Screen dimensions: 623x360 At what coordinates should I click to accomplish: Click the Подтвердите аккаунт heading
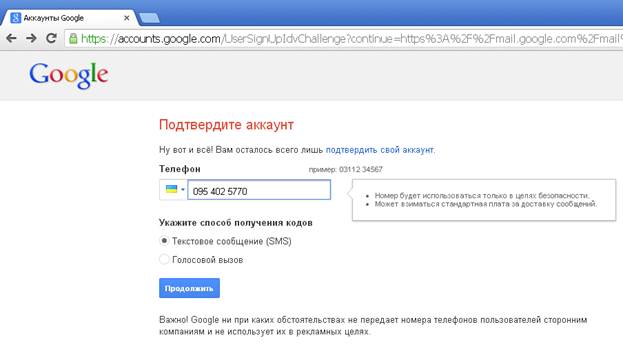click(x=226, y=125)
